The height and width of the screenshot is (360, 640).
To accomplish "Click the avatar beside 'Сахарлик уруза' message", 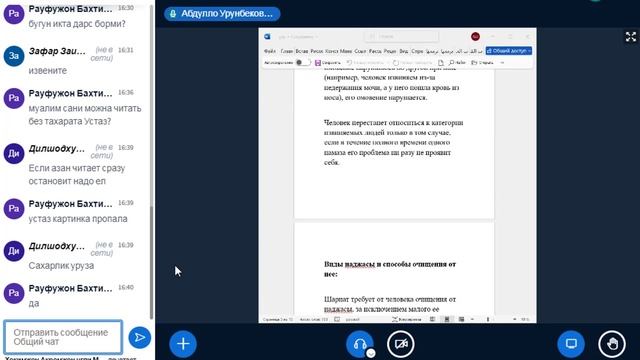I will click(x=14, y=251).
